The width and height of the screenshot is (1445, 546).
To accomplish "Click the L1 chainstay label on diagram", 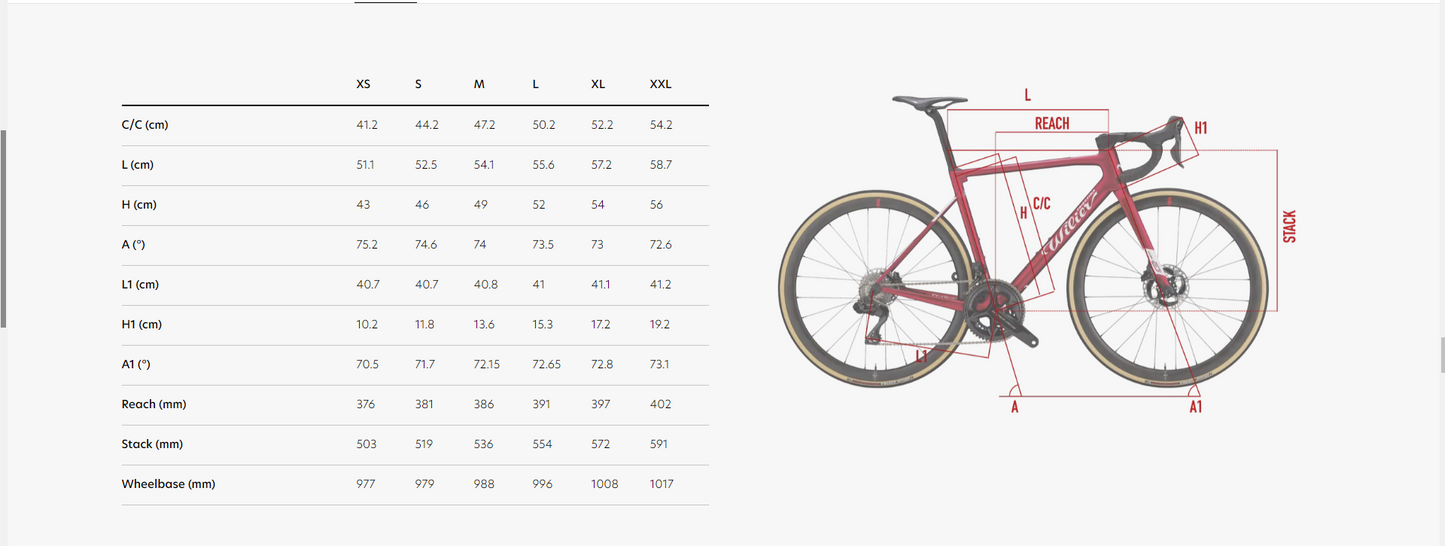I will [921, 353].
